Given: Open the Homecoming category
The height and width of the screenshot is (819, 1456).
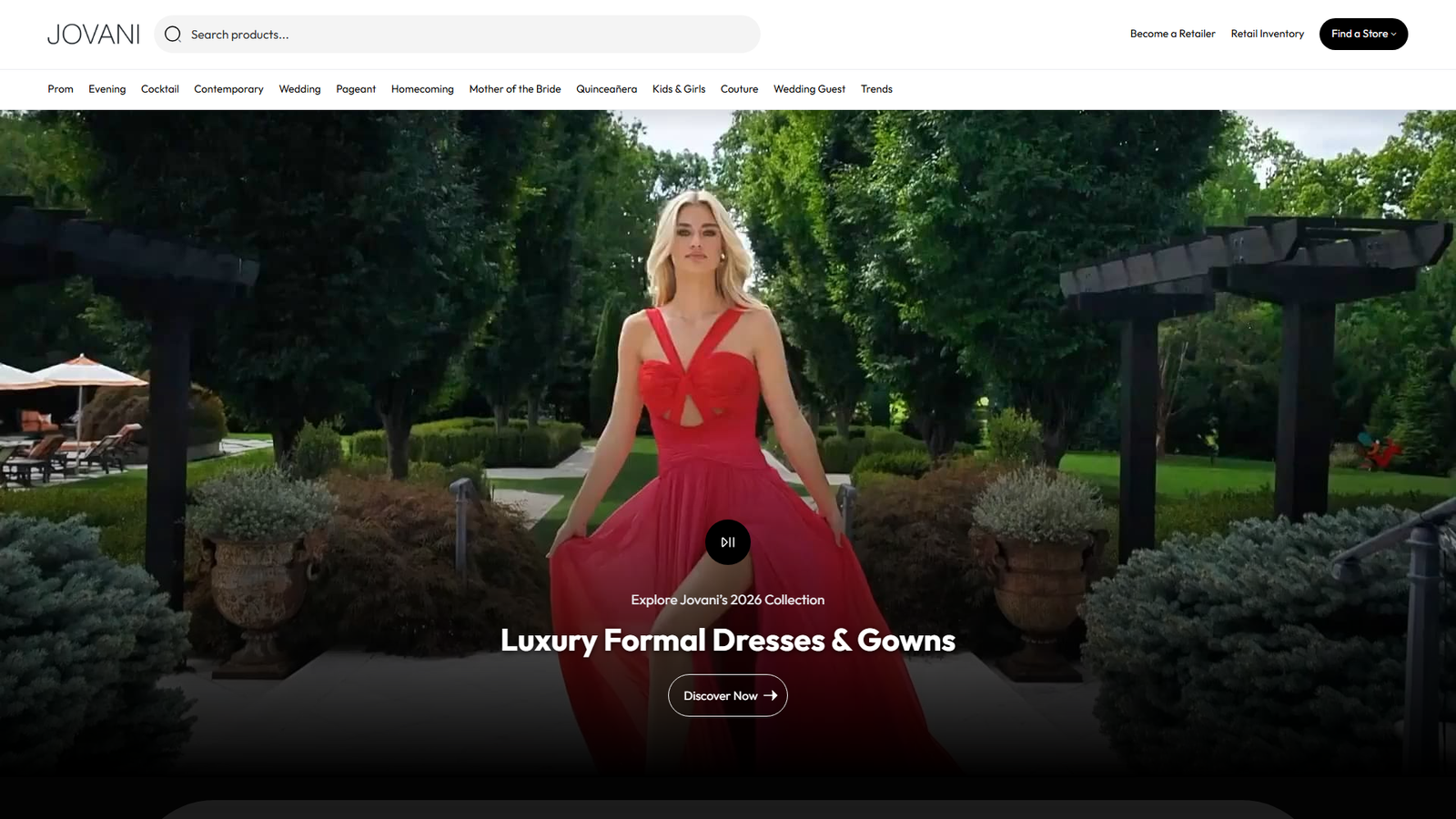Looking at the screenshot, I should (422, 89).
